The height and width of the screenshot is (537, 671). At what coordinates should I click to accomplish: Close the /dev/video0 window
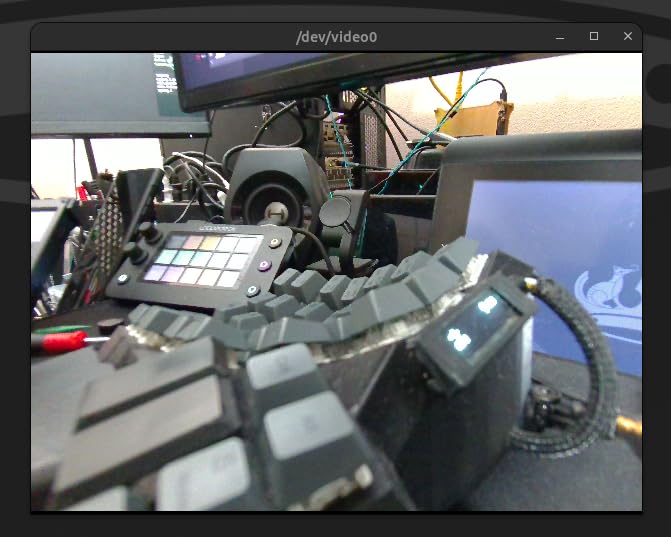tap(628, 36)
